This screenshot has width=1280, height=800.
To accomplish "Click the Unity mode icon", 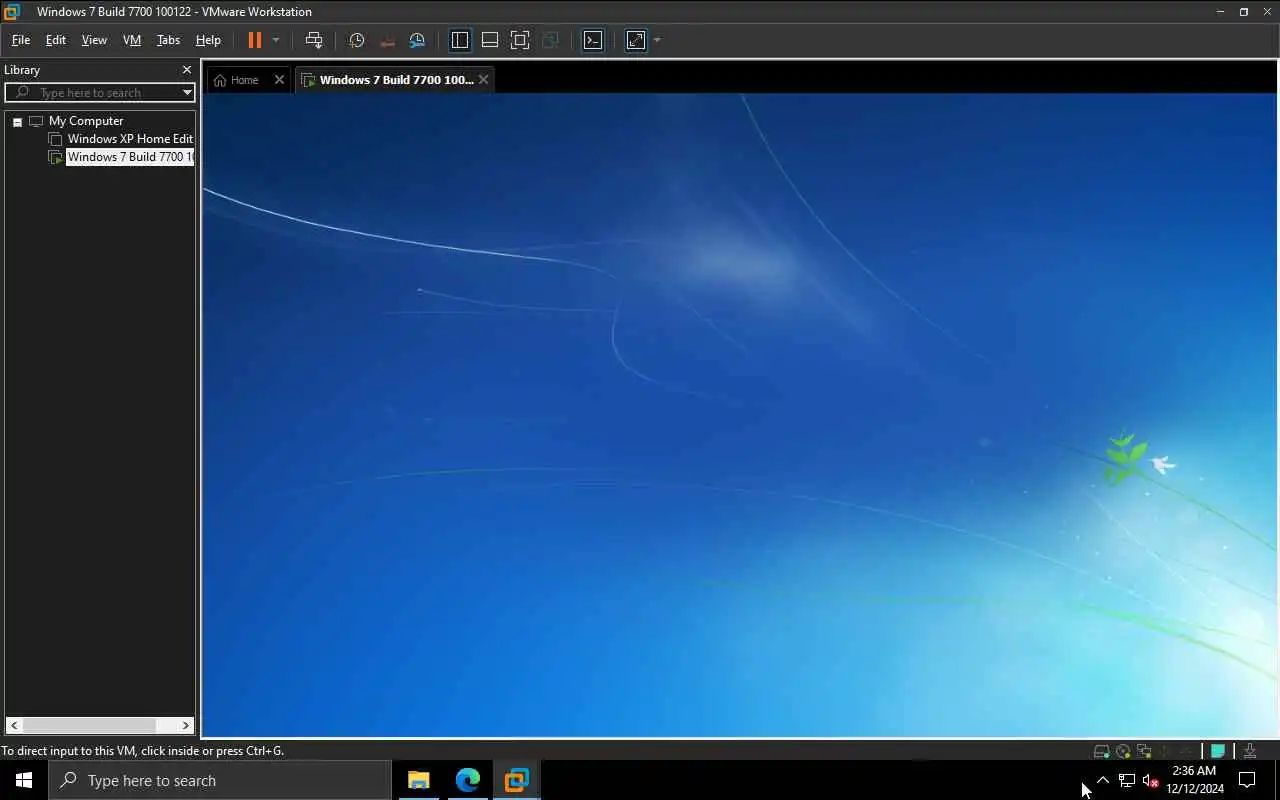I will point(550,40).
